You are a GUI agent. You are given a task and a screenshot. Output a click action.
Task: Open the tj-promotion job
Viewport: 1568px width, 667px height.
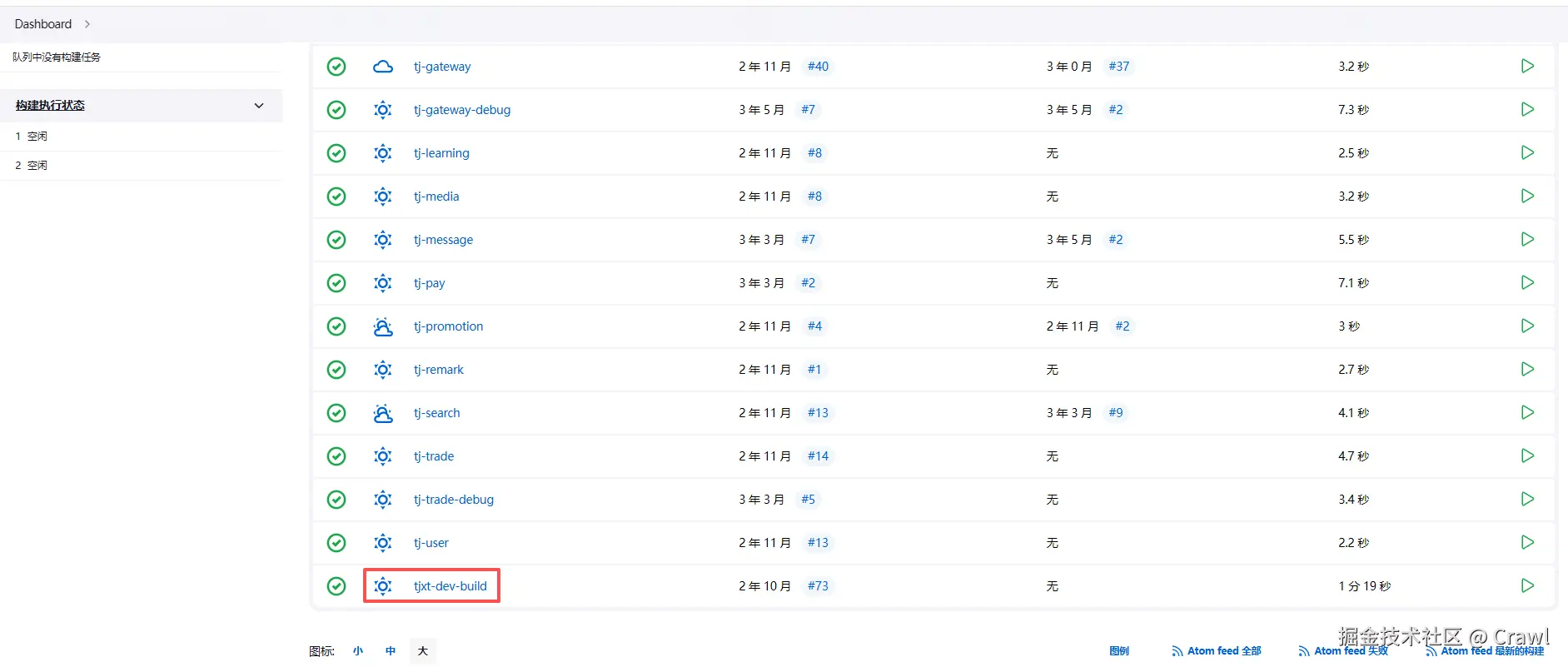[448, 326]
